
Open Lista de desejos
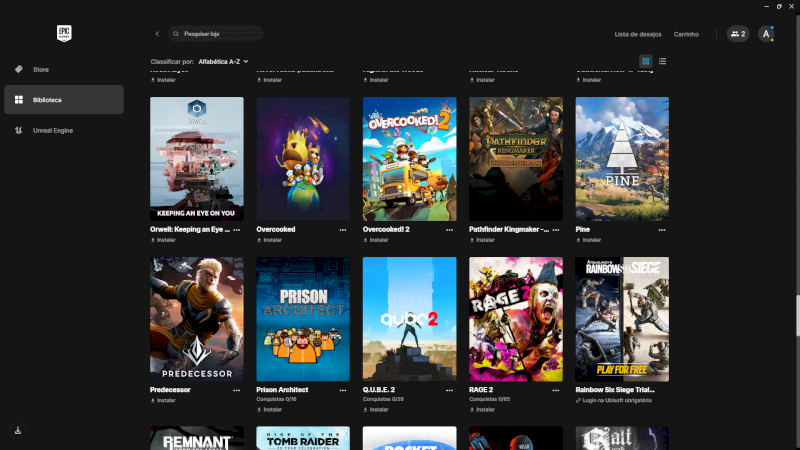pos(638,34)
